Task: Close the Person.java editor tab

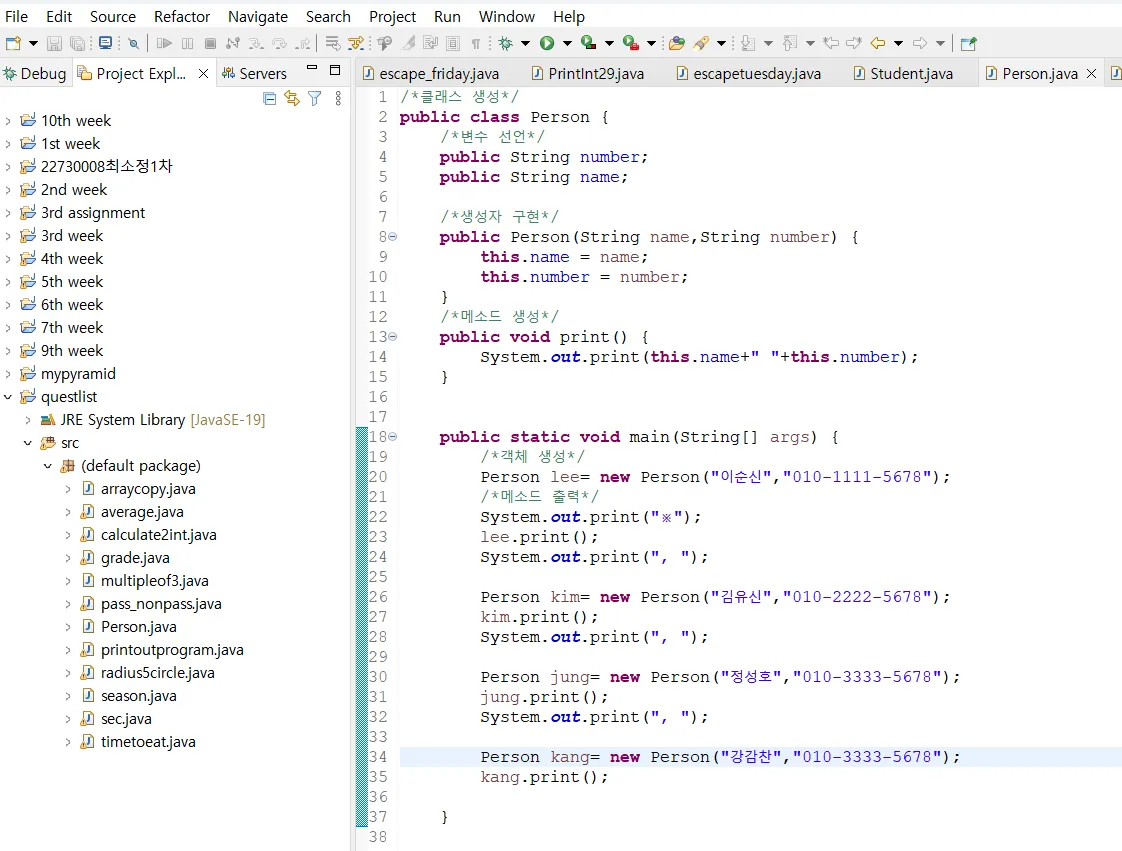Action: (x=1091, y=74)
